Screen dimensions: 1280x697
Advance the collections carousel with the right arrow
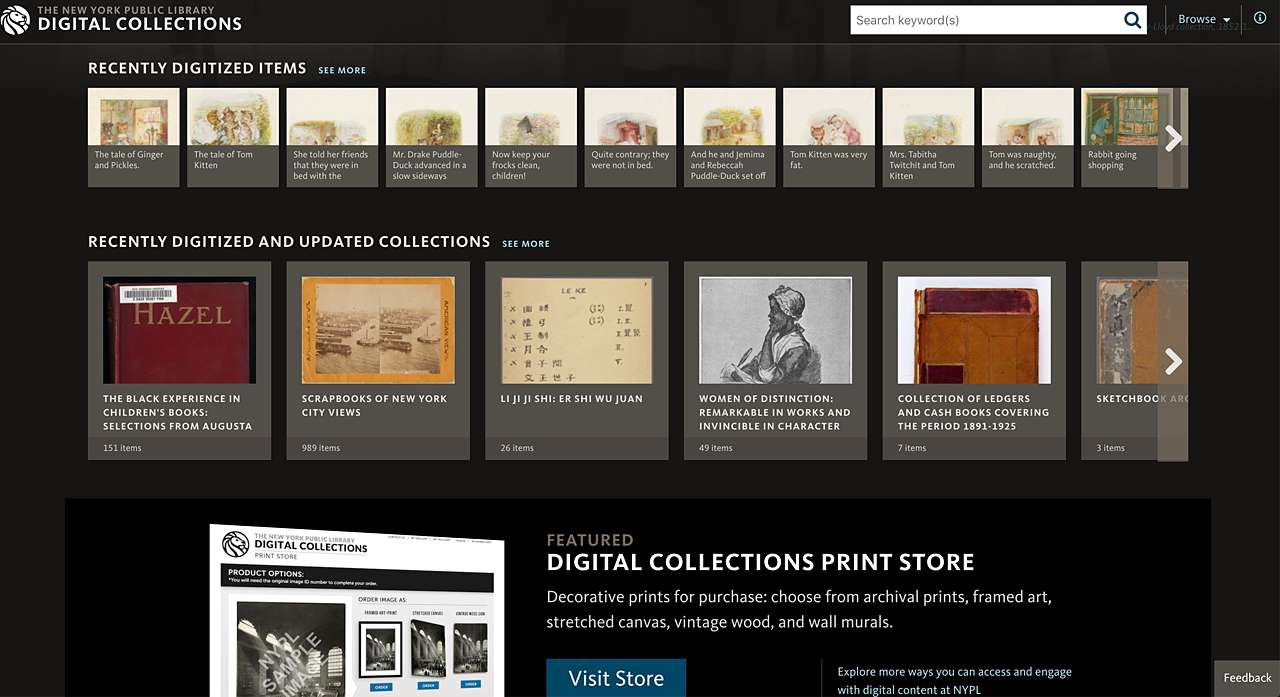(1172, 361)
